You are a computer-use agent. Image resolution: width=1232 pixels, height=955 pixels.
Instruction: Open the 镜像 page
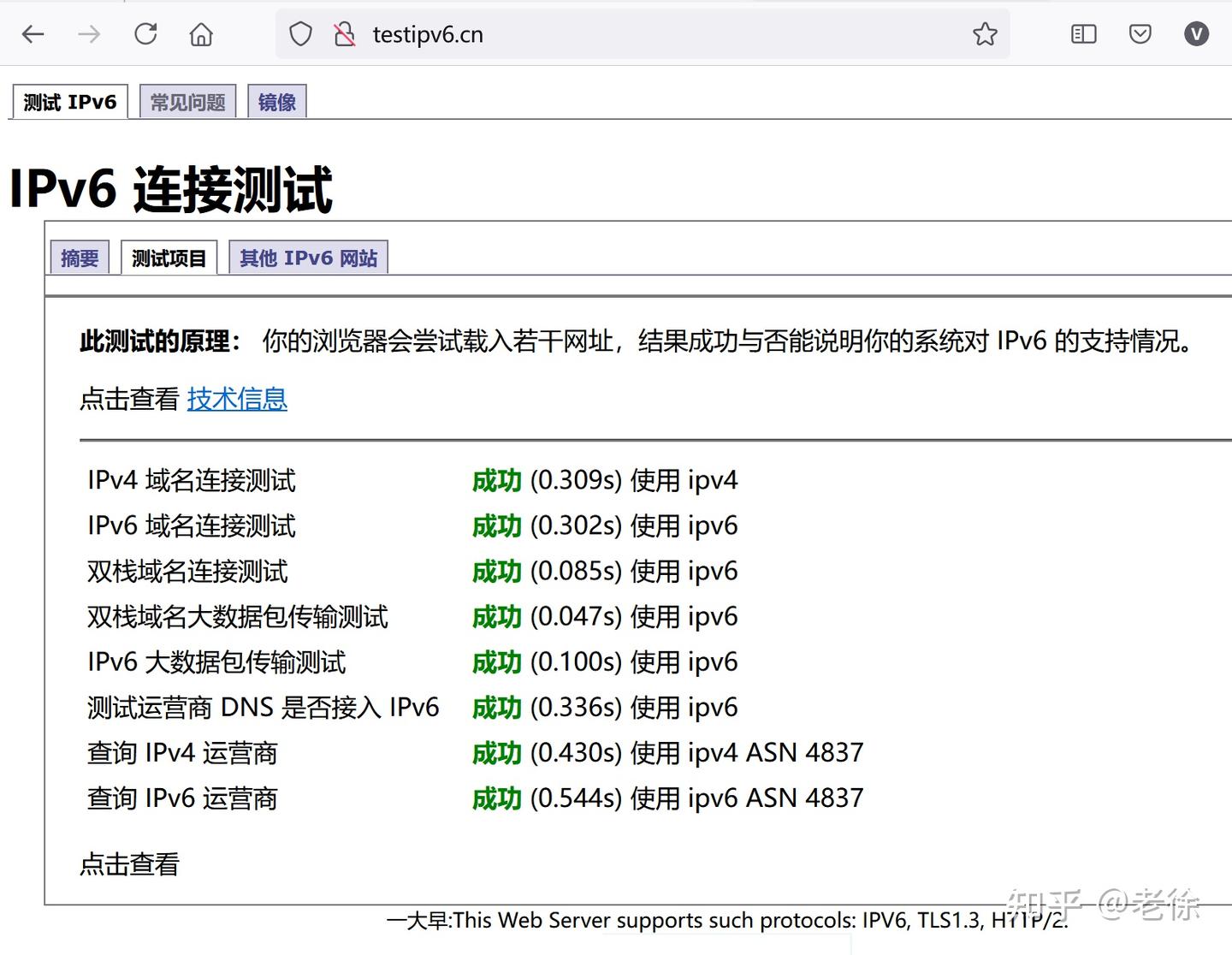coord(276,100)
